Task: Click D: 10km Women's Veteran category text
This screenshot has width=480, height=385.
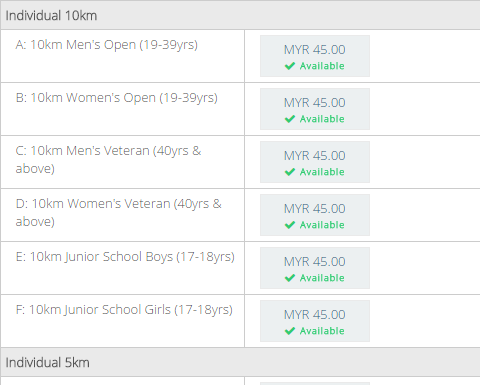Action: point(118,213)
